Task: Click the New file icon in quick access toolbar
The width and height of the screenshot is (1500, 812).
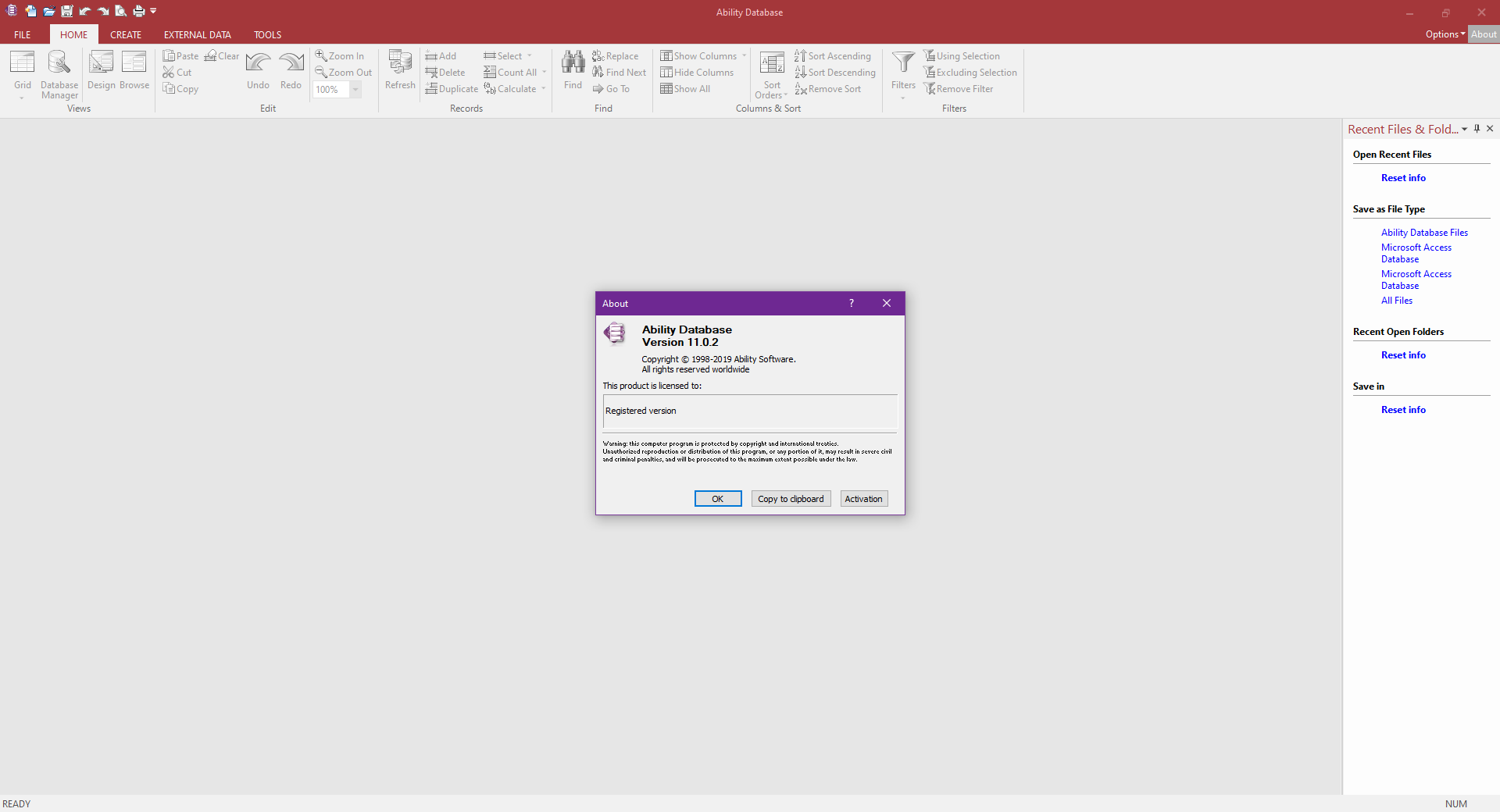Action: tap(30, 11)
